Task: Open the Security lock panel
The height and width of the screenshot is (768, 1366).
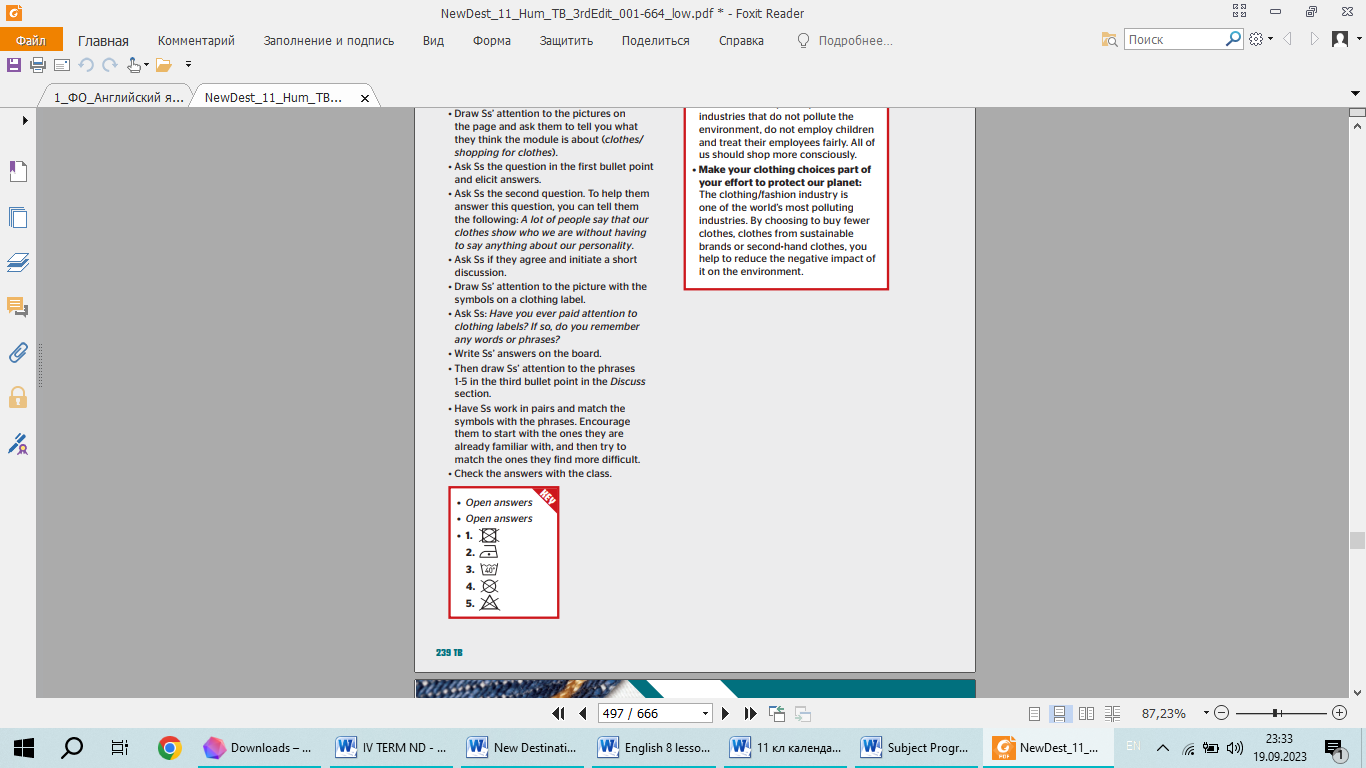Action: point(18,397)
